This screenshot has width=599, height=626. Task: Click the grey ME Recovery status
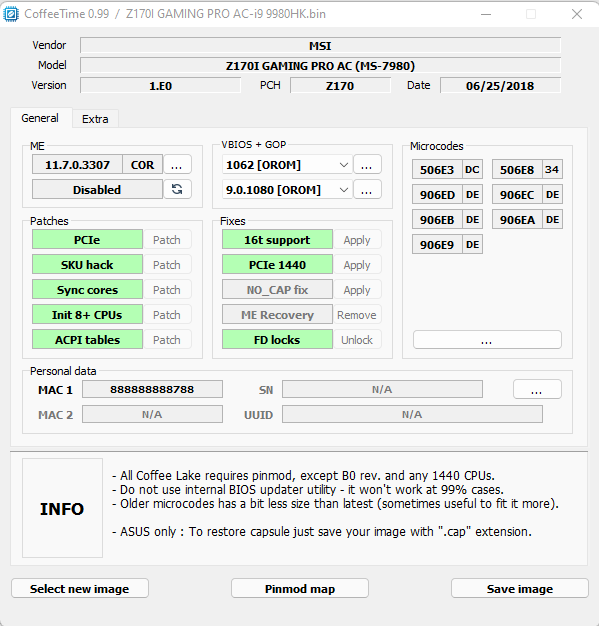click(278, 315)
